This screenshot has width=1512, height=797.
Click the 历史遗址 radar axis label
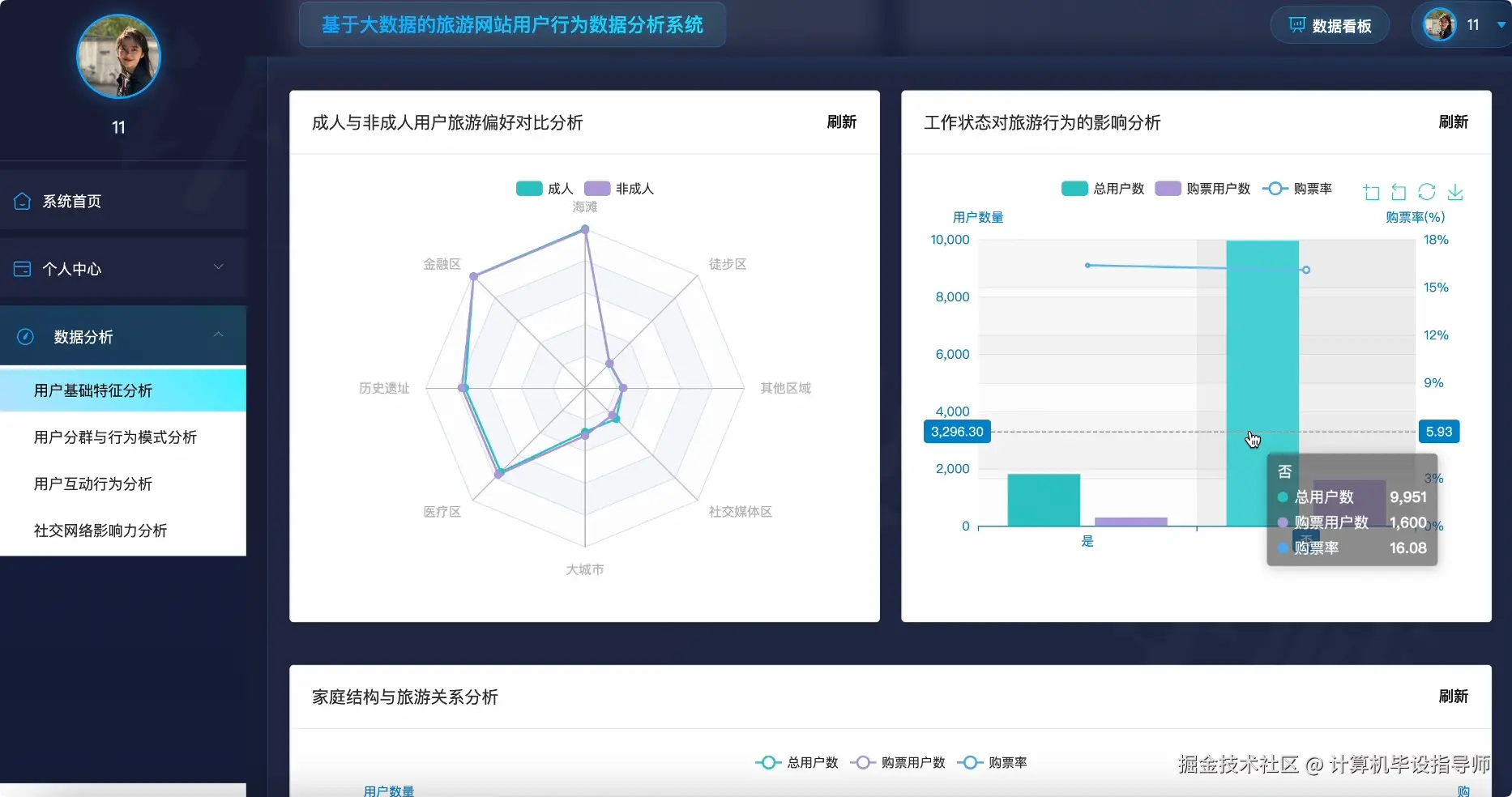[384, 388]
